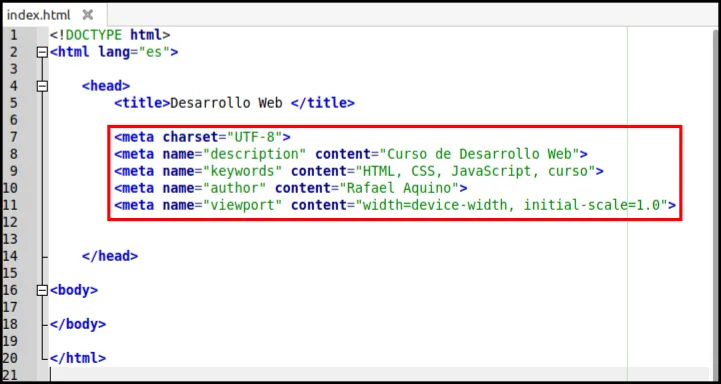Collapse the body tag fold marker
Viewport: 721px width, 384px height.
point(42,290)
